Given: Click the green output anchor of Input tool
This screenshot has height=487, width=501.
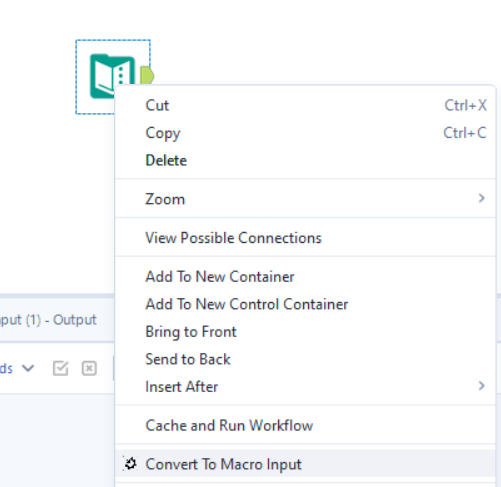Looking at the screenshot, I should click(146, 76).
